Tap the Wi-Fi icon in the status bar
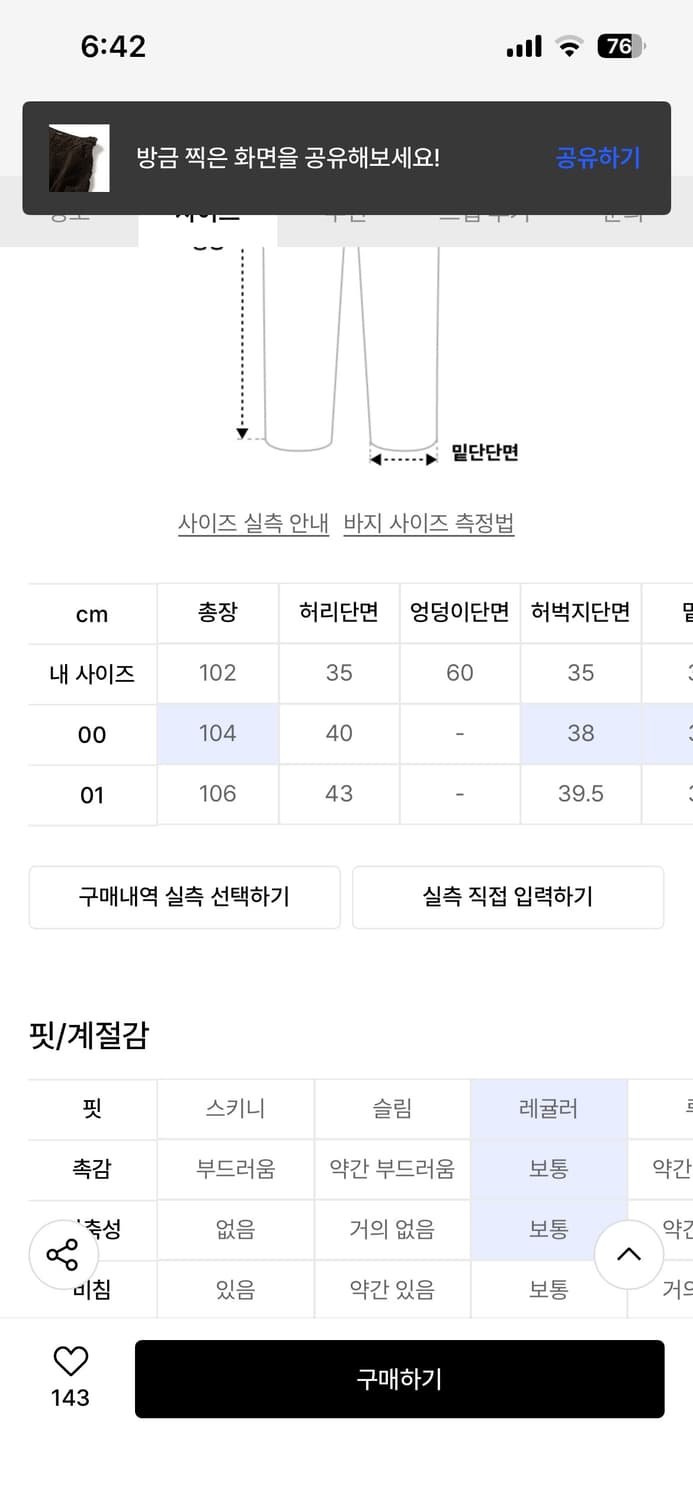This screenshot has width=693, height=1500. coord(571,45)
